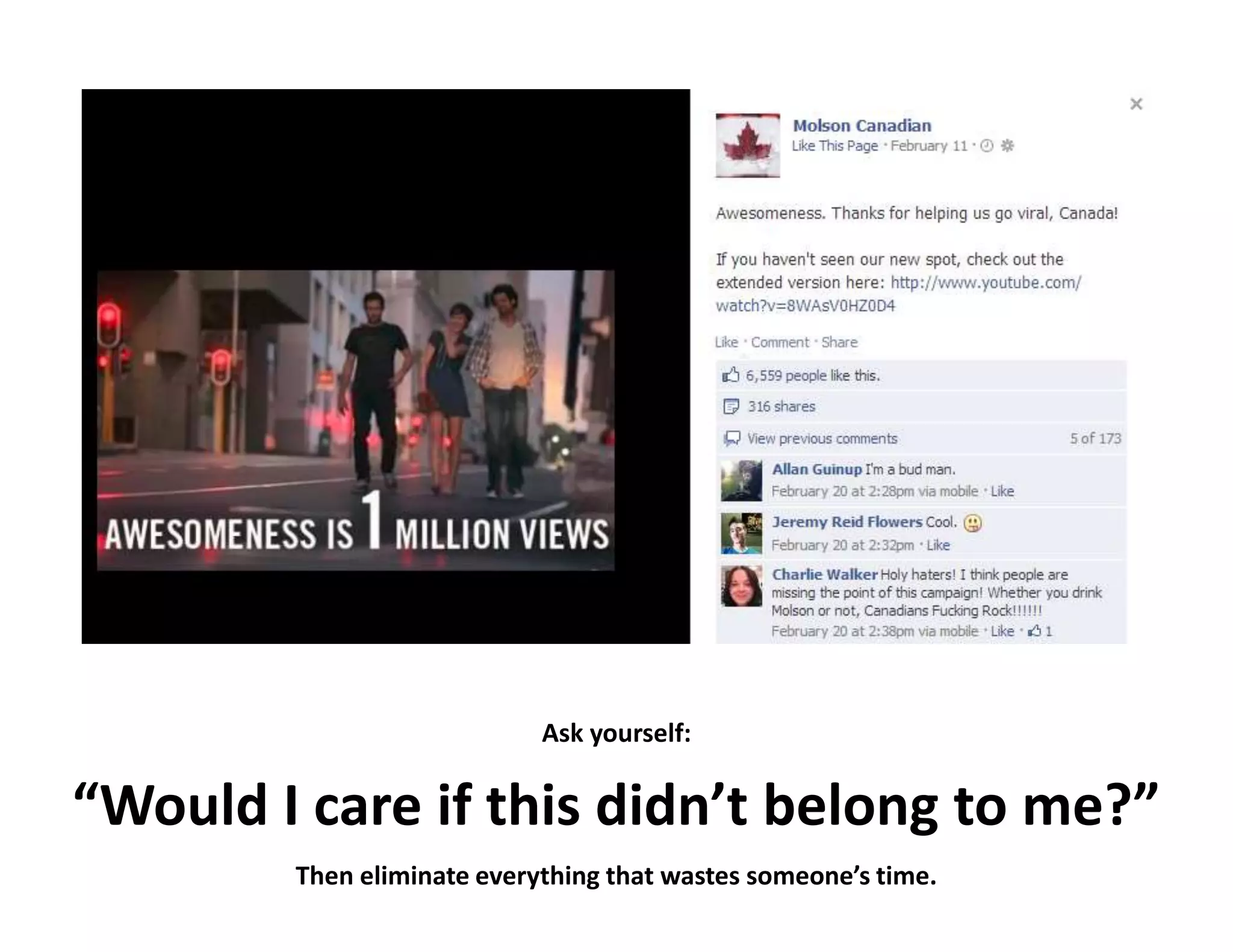Open Jeremy Reid Flowers' avatar
This screenshot has width=1233, height=952.
(x=742, y=534)
